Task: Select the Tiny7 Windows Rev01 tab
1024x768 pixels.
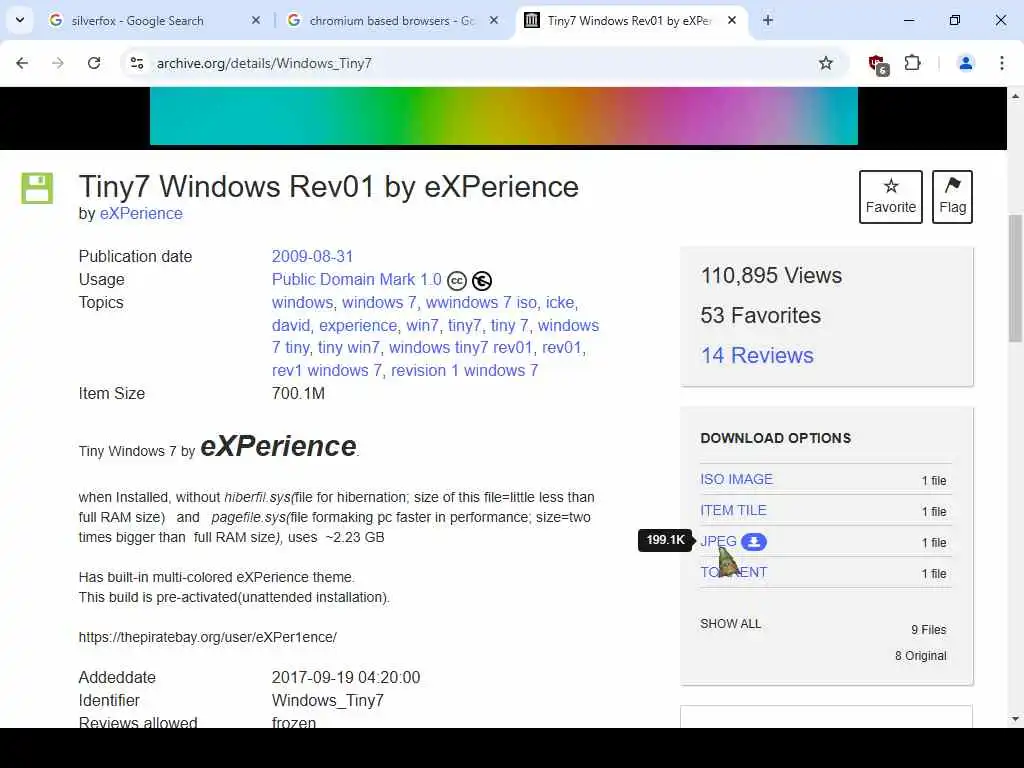Action: [629, 20]
